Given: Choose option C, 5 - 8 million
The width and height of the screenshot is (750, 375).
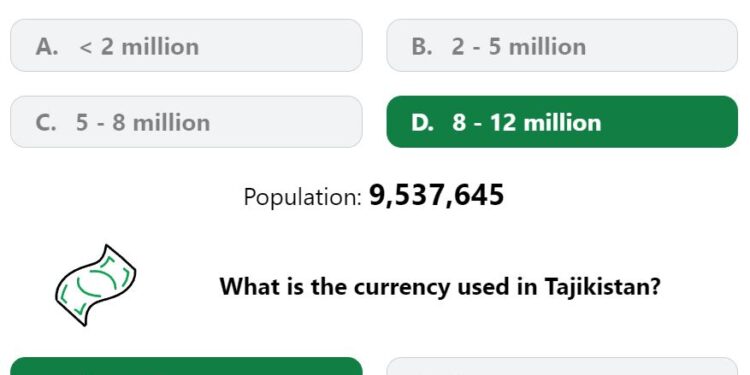Looking at the screenshot, I should pyautogui.click(x=186, y=122).
